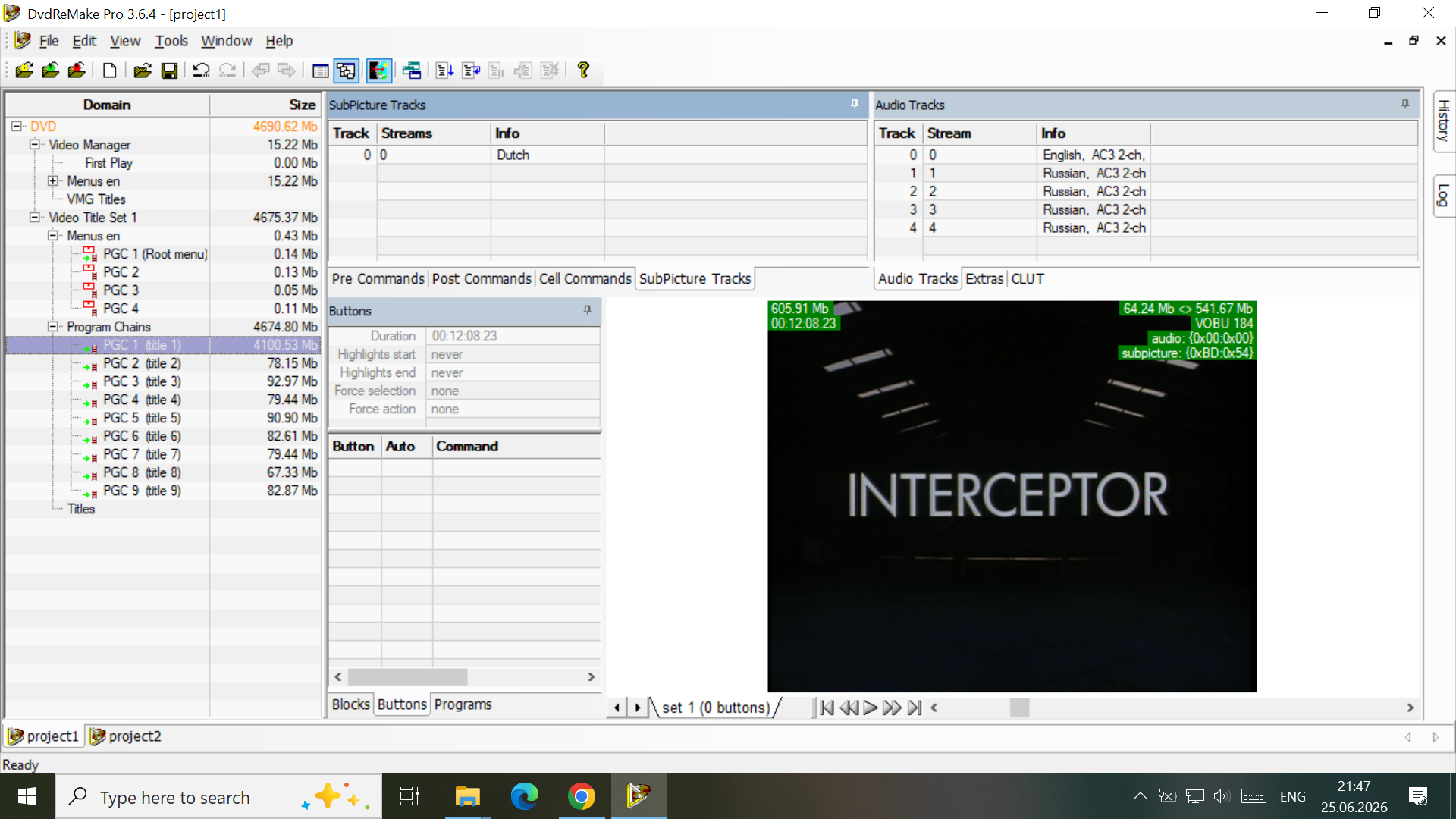Rewind the preview playback
The height and width of the screenshot is (819, 1456).
pos(849,708)
